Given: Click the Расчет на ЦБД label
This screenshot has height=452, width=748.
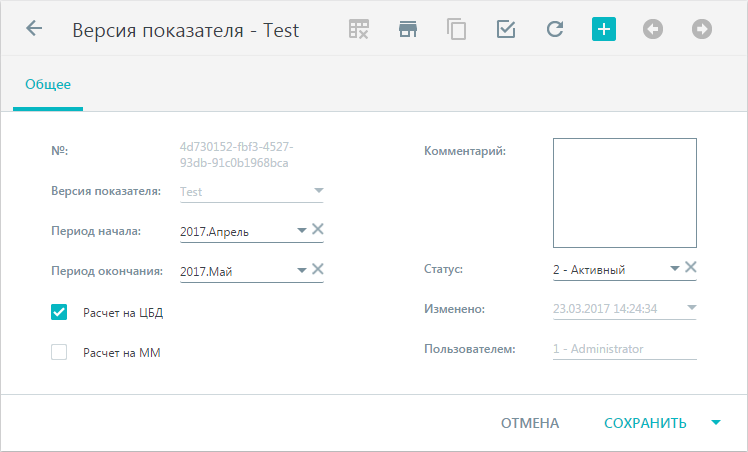Looking at the screenshot, I should (x=123, y=313).
